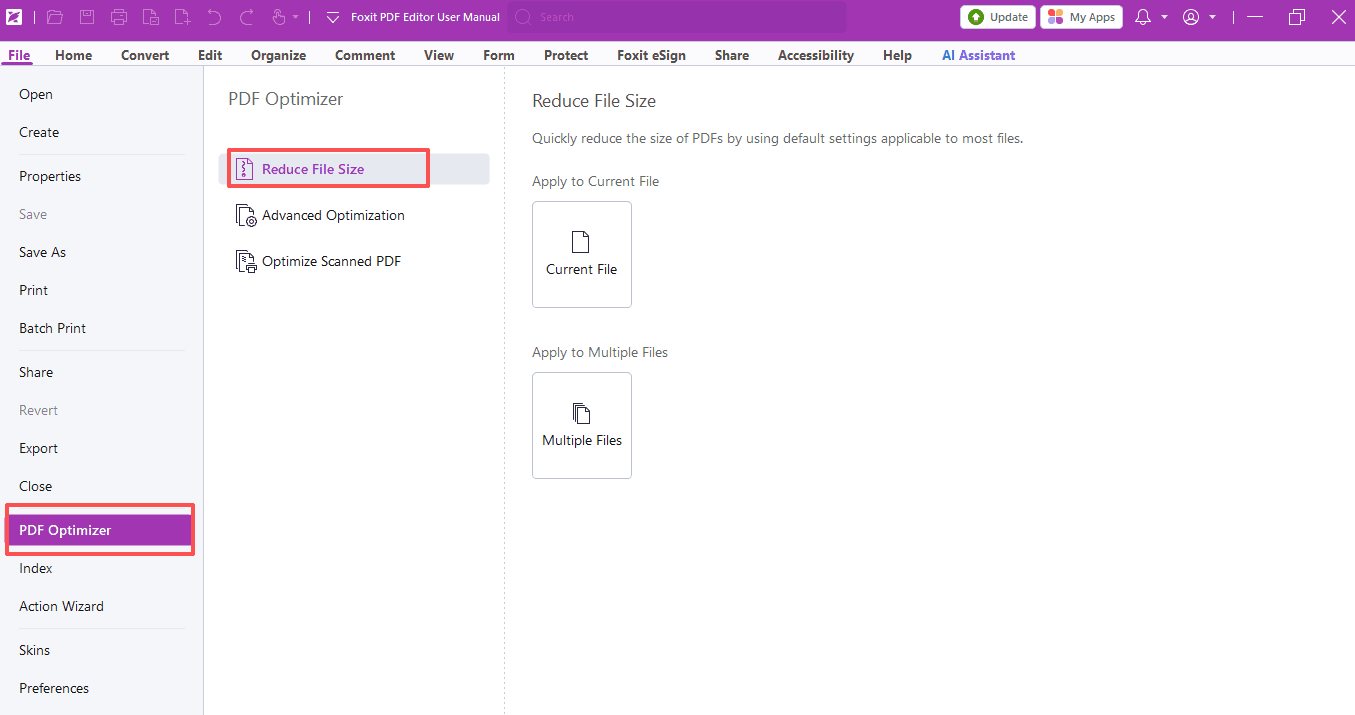1355x715 pixels.
Task: Open the Share ribbon tab
Action: point(732,55)
